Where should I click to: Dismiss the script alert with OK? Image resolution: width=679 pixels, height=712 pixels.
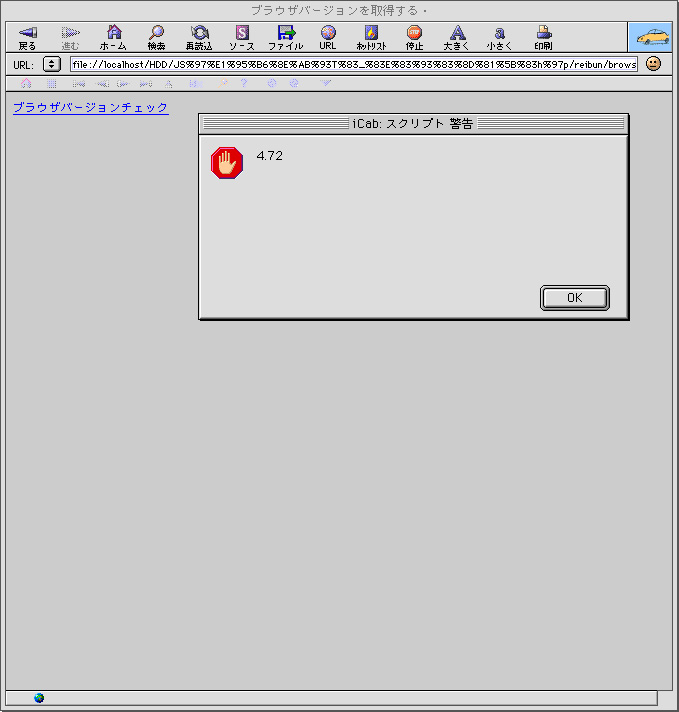(575, 298)
